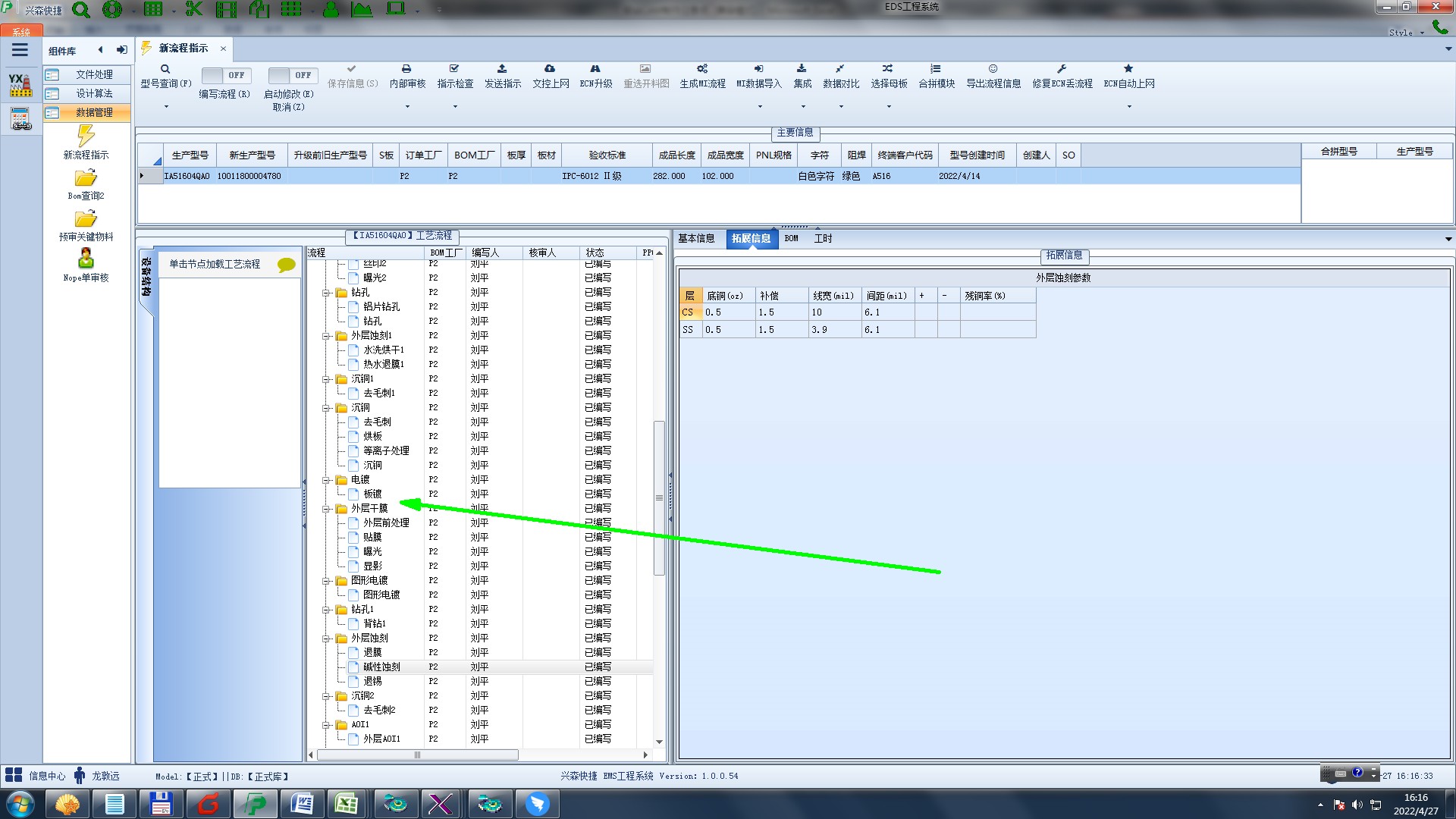Open 新流程指示 lightning icon in sidebar
The image size is (1456, 819).
click(86, 136)
